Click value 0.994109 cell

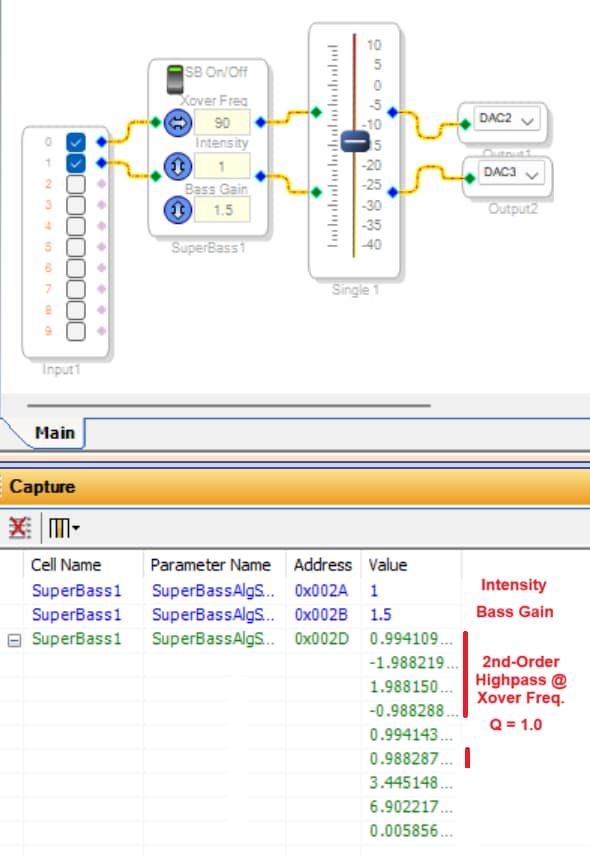click(411, 638)
